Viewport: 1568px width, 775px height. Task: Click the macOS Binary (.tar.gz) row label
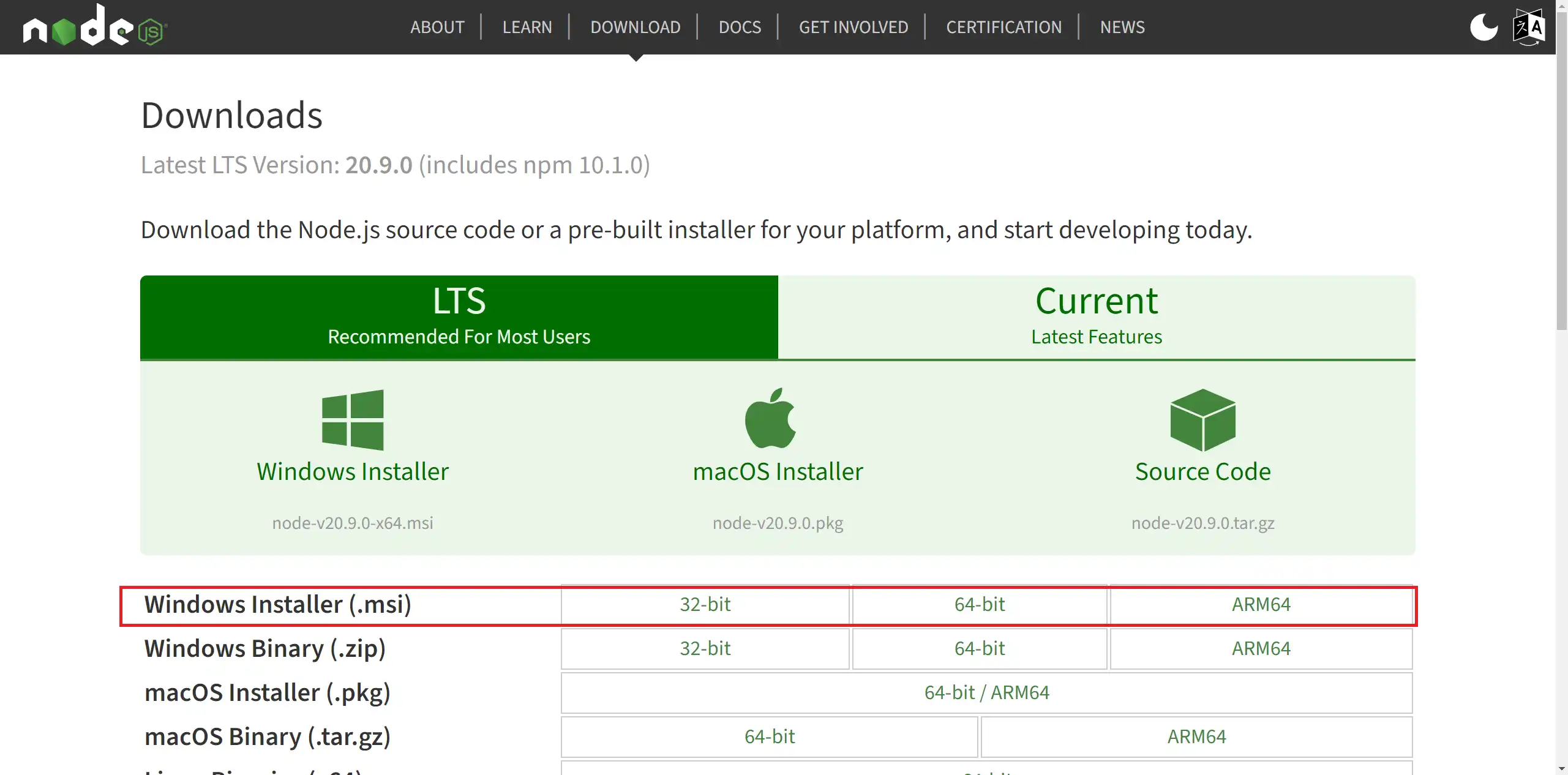pyautogui.click(x=268, y=737)
